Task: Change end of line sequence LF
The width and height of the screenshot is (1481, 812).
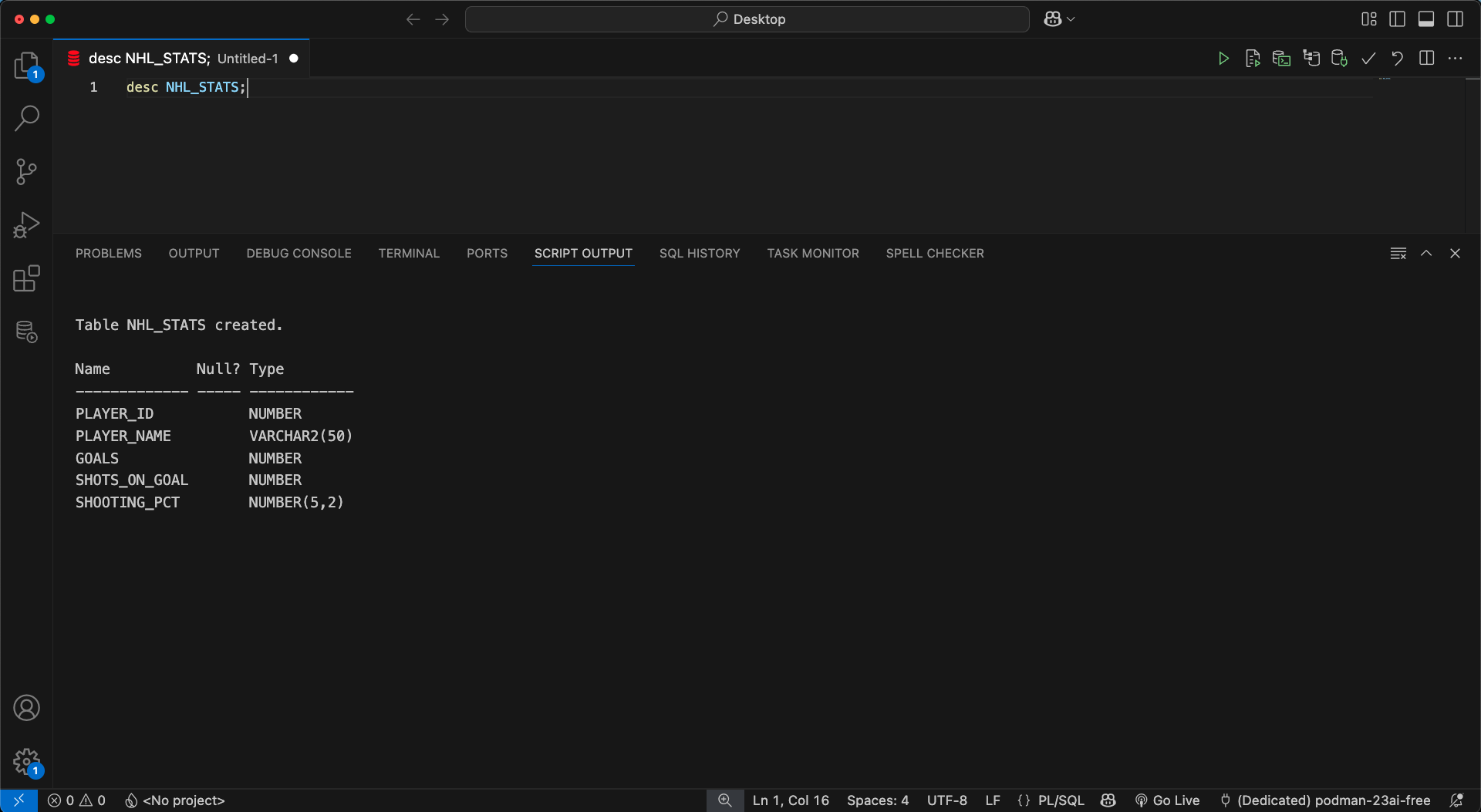Action: point(993,800)
